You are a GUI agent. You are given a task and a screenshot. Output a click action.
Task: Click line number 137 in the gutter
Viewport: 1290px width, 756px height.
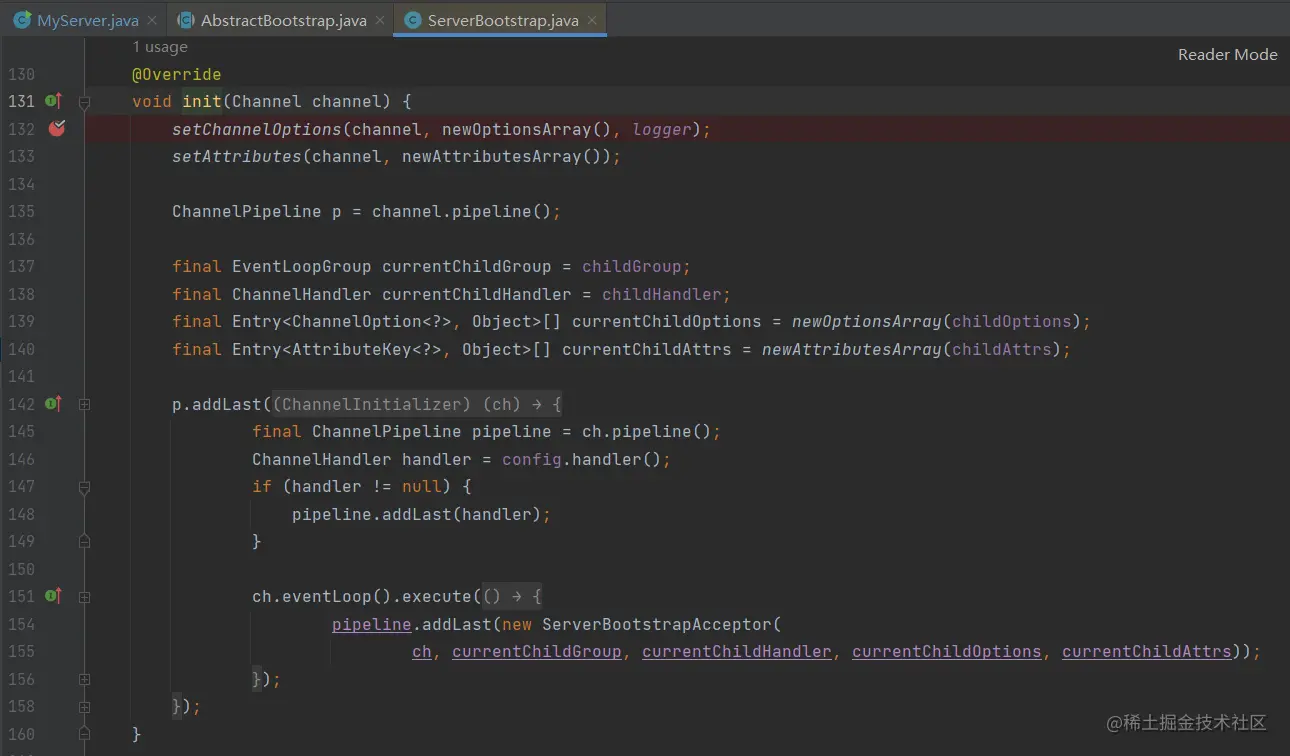click(x=22, y=266)
